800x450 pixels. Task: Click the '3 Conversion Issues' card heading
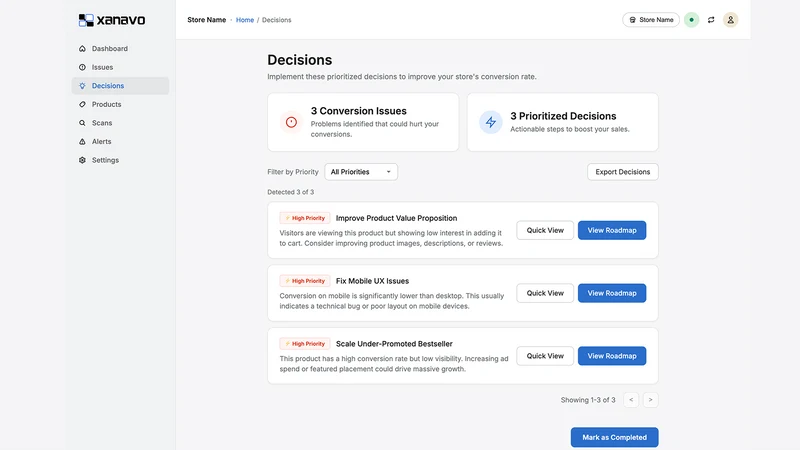point(359,111)
